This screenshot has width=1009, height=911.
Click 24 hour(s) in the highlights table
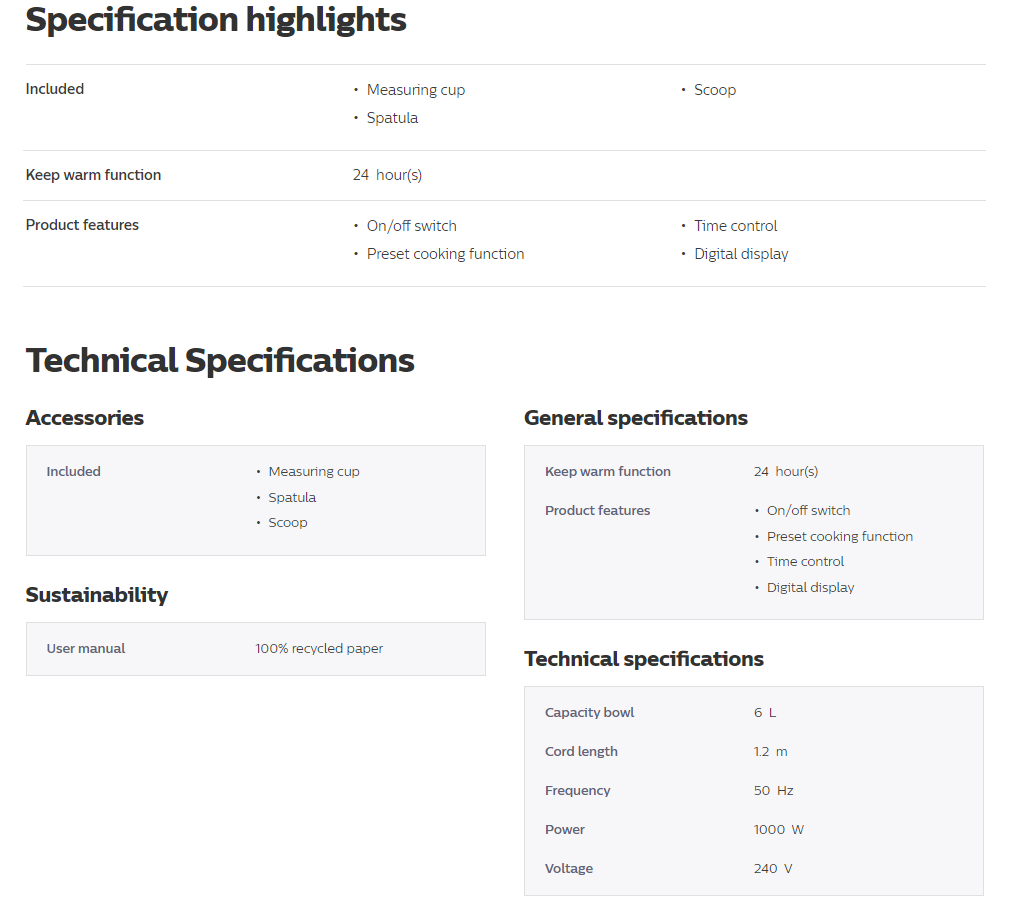(387, 175)
